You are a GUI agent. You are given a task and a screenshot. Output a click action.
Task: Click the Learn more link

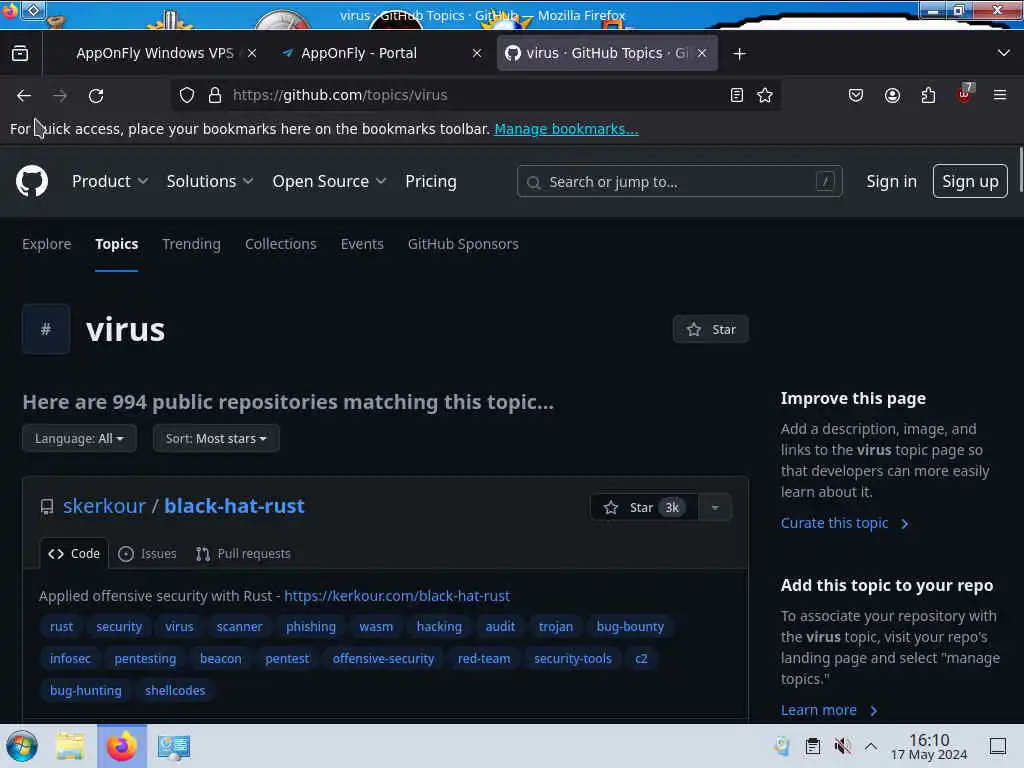(x=829, y=710)
